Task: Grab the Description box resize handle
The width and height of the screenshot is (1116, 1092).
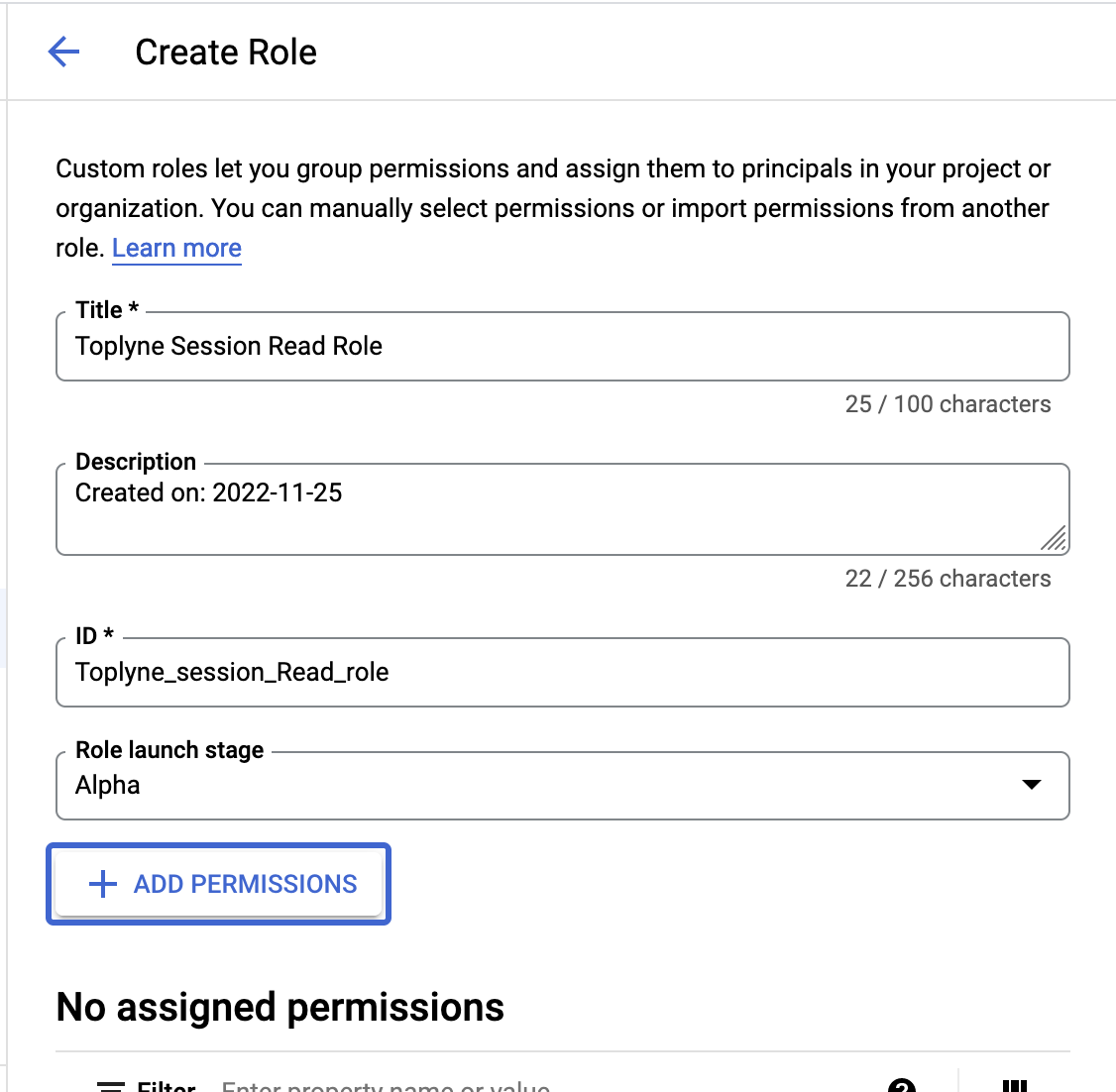Action: coord(1054,538)
